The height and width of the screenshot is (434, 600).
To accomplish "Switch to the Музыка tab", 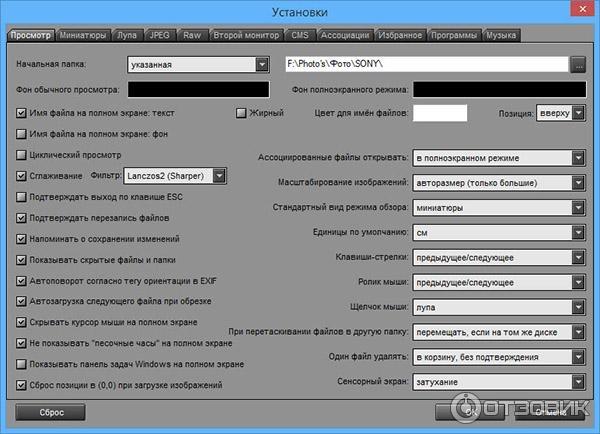I will [x=500, y=36].
